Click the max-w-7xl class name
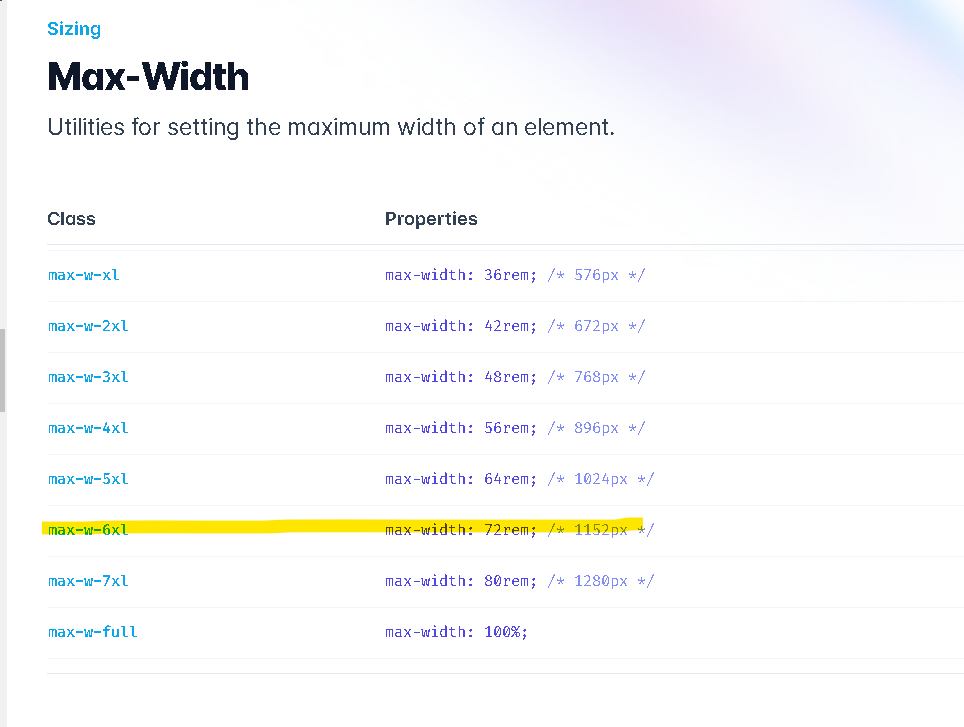964x727 pixels. (88, 581)
